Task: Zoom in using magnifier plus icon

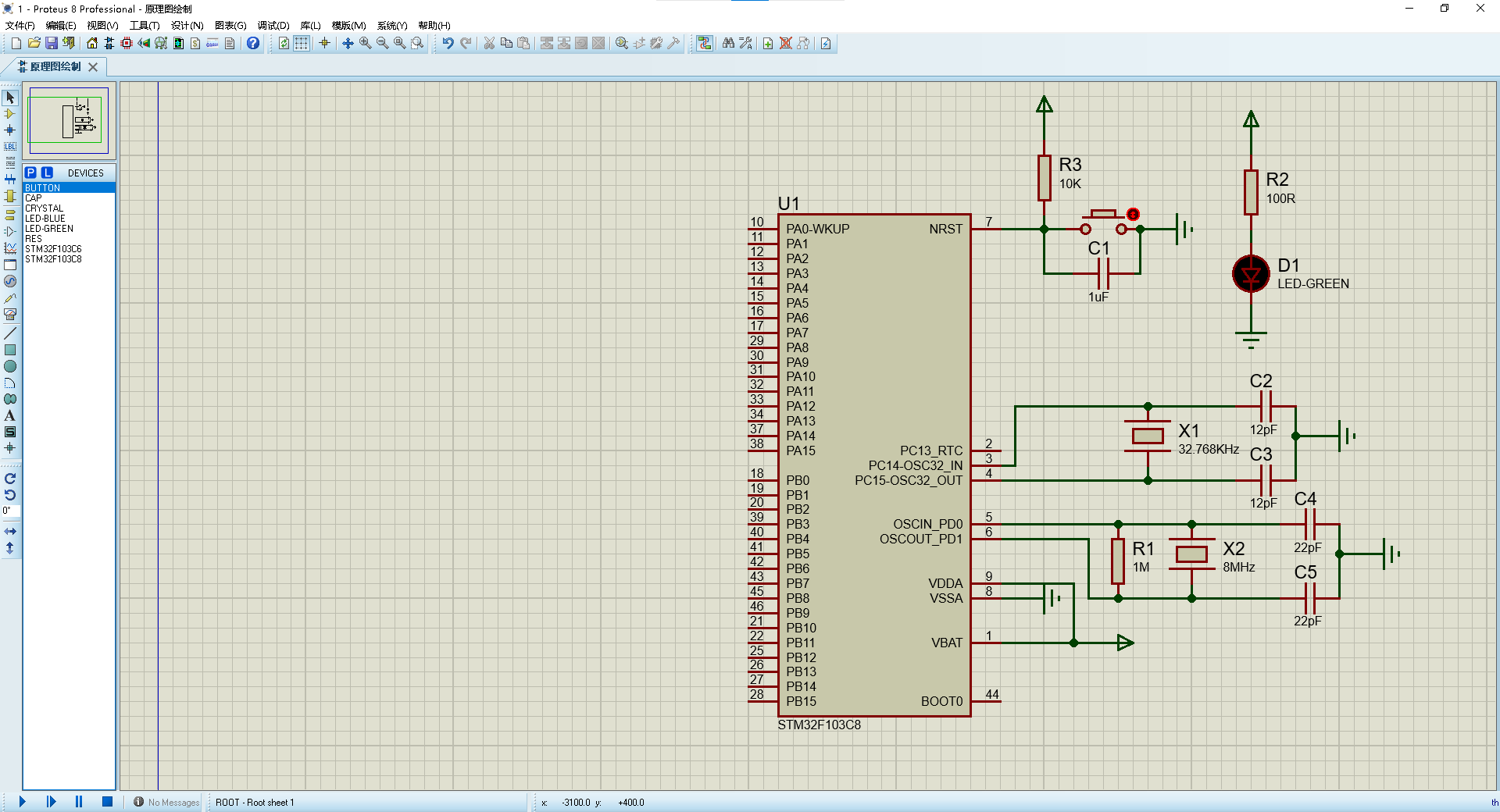Action: [x=365, y=44]
